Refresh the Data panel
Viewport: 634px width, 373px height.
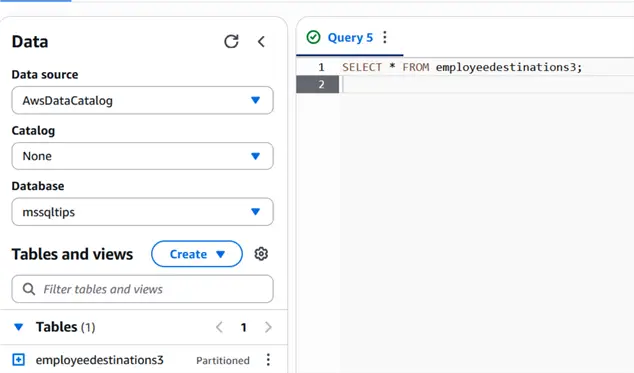(231, 41)
